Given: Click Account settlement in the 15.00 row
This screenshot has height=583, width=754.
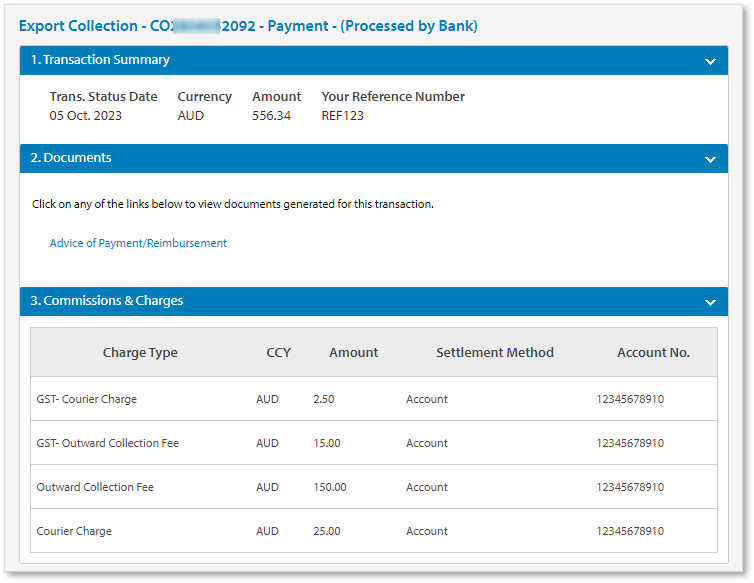Looking at the screenshot, I should (x=427, y=443).
